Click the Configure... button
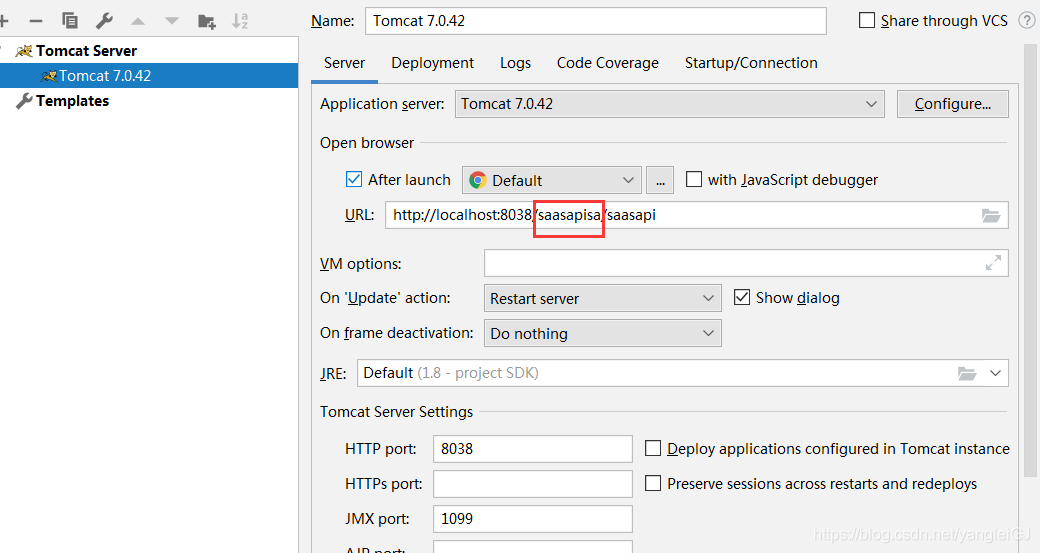Image resolution: width=1040 pixels, height=553 pixels. click(952, 104)
